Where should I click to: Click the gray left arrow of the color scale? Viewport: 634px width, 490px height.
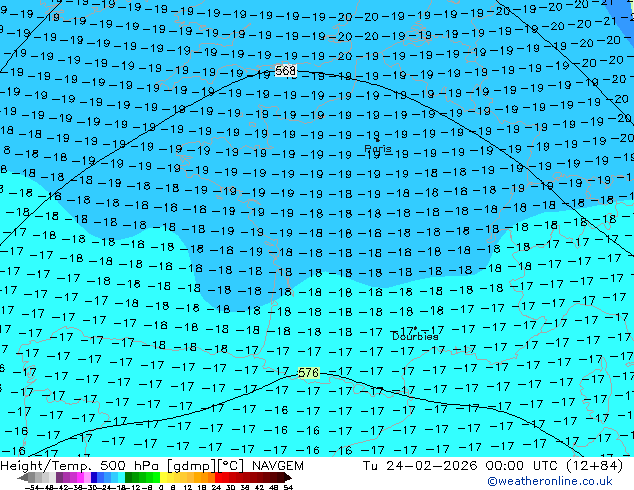click(x=23, y=477)
